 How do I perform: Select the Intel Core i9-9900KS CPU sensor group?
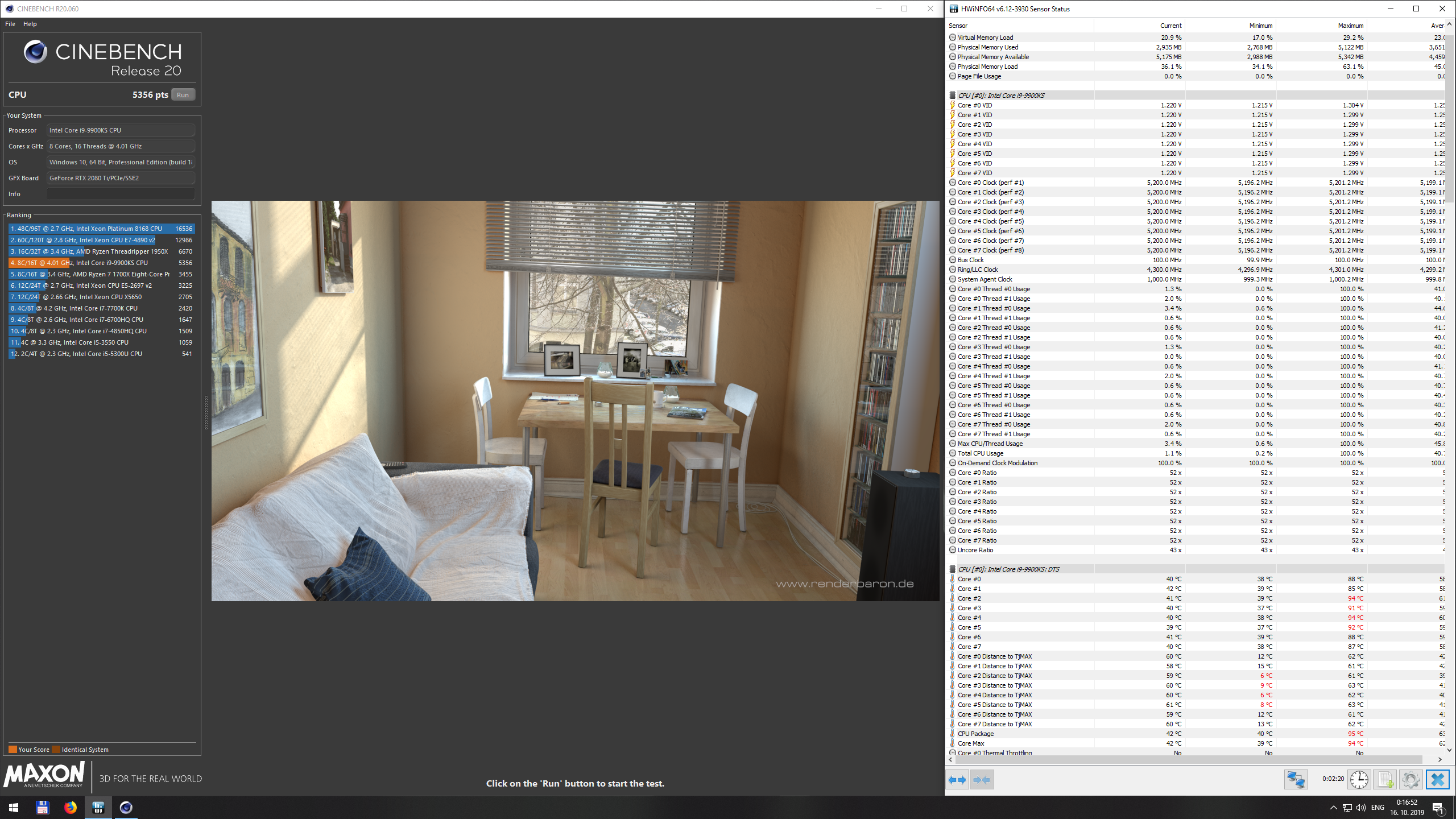[x=1001, y=96]
